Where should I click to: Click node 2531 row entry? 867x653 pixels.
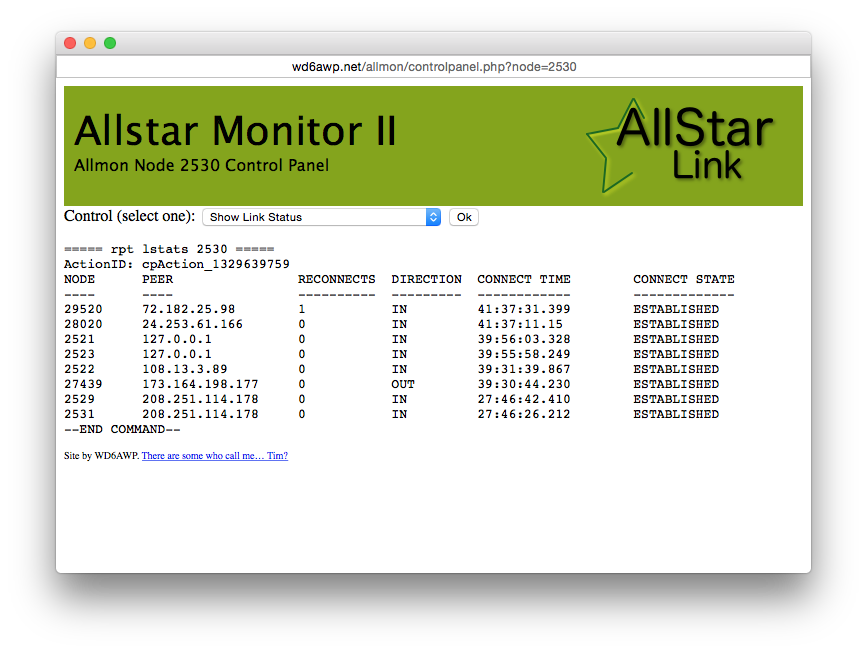[79, 414]
